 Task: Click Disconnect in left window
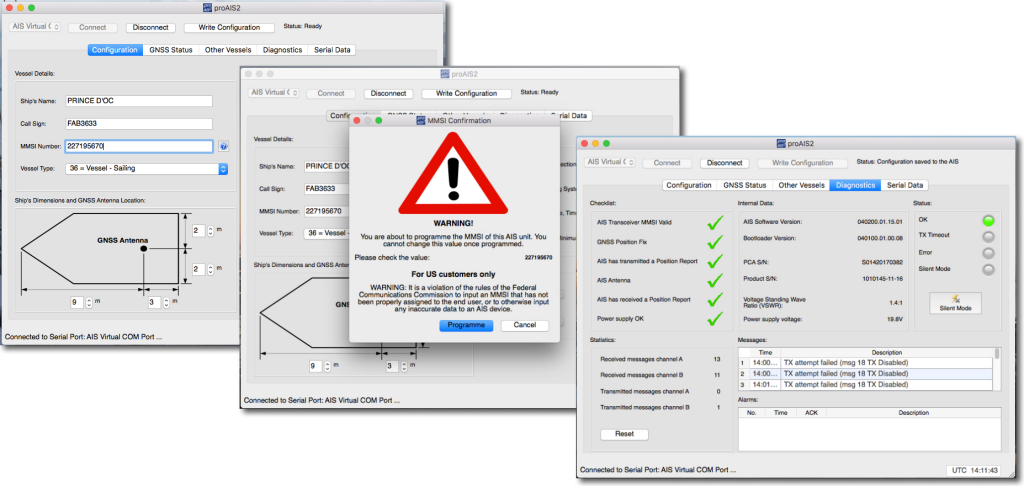pyautogui.click(x=151, y=27)
